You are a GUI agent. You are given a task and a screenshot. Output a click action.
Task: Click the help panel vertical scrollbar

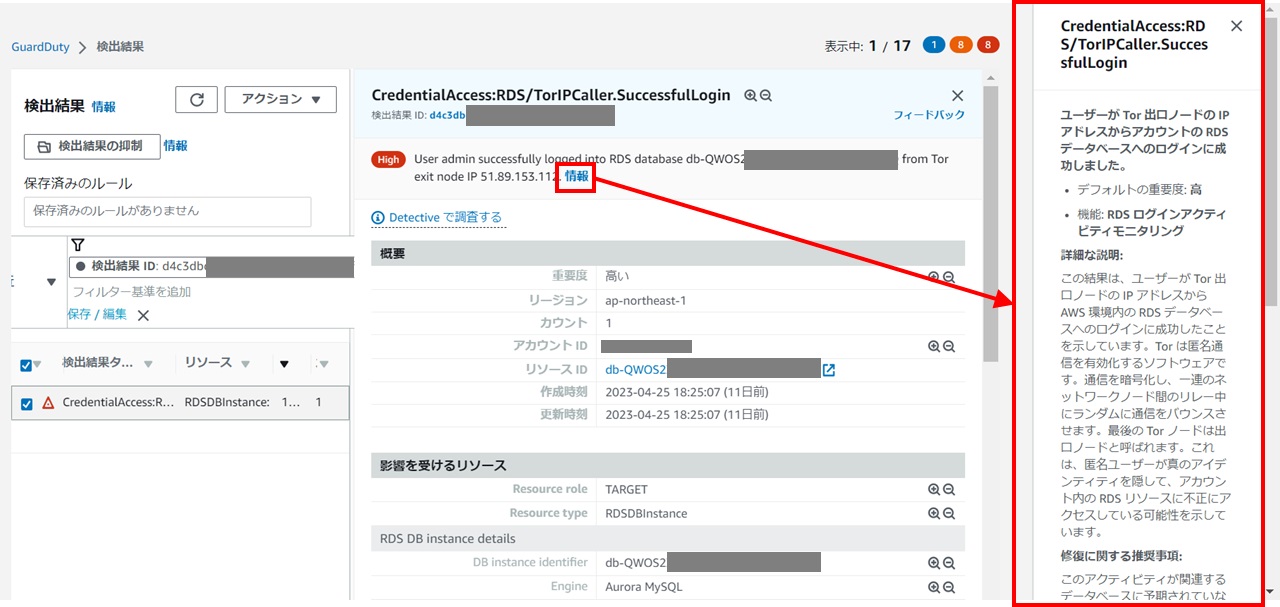[x=1270, y=160]
